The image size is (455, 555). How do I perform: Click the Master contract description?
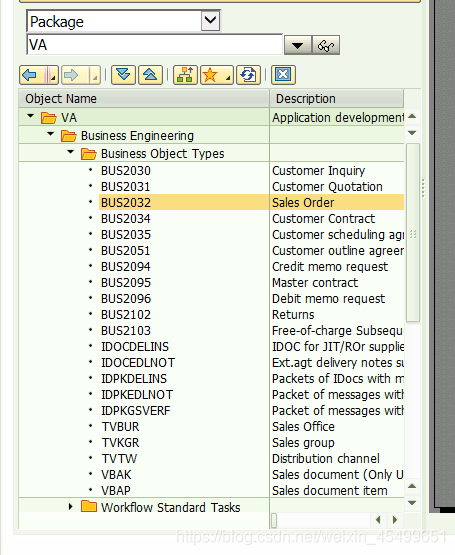(315, 282)
